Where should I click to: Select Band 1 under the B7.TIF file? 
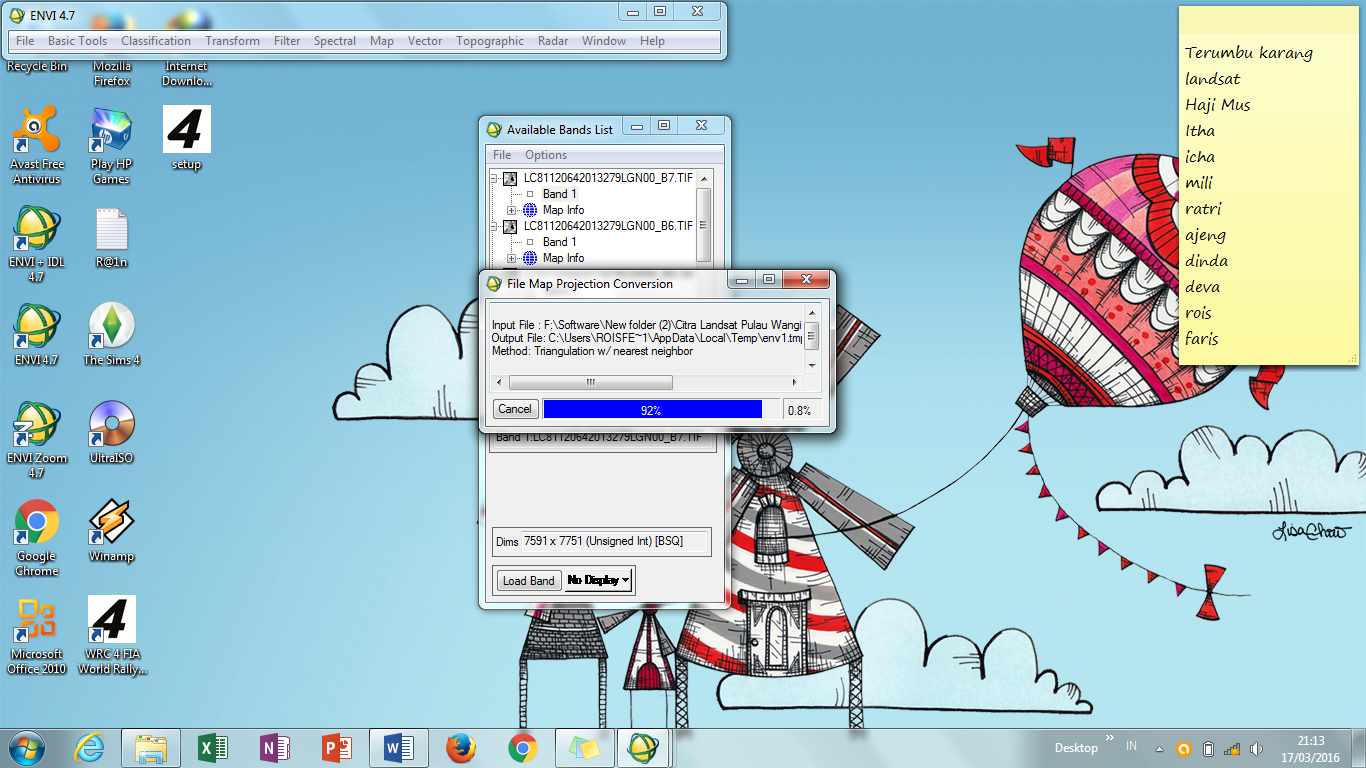tap(559, 194)
